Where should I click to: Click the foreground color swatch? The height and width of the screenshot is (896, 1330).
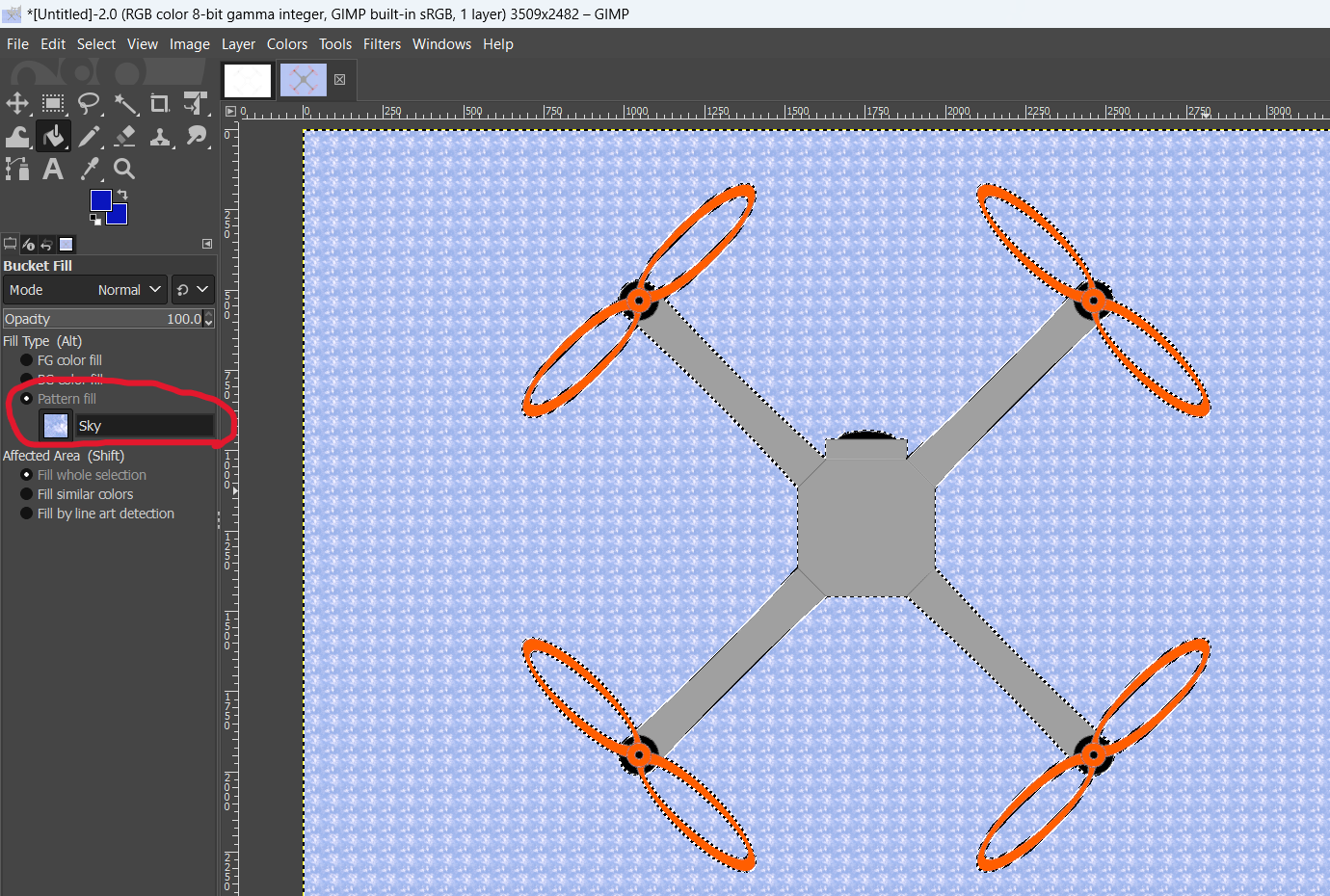[100, 200]
